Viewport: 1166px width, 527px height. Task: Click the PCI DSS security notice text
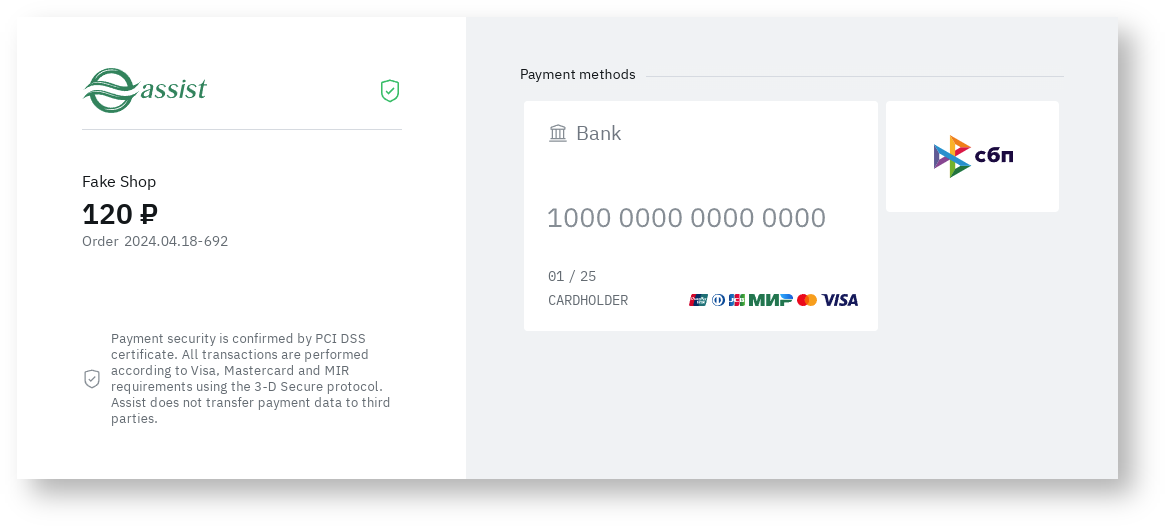tap(250, 378)
